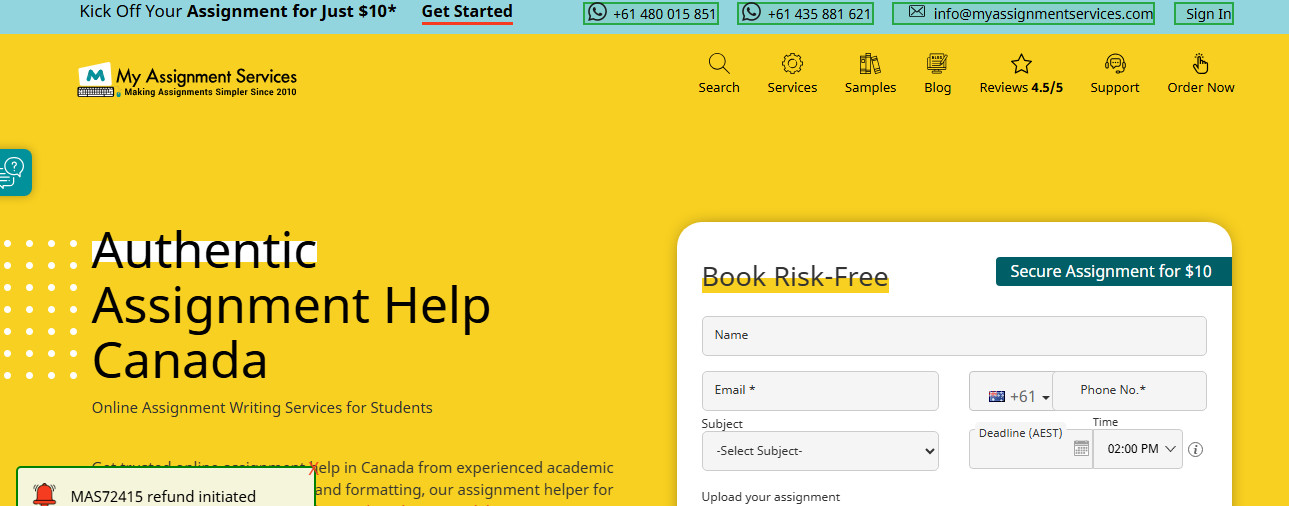The height and width of the screenshot is (506, 1289).
Task: Open the Reviews star icon
Action: pos(1021,64)
